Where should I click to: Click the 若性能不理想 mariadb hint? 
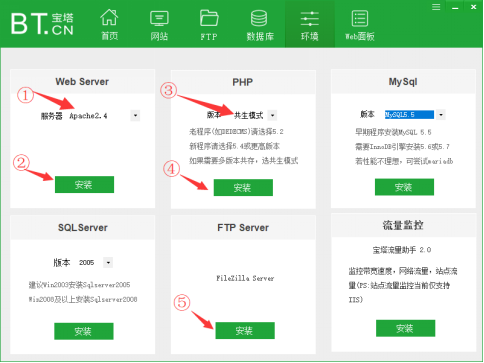click(x=404, y=161)
